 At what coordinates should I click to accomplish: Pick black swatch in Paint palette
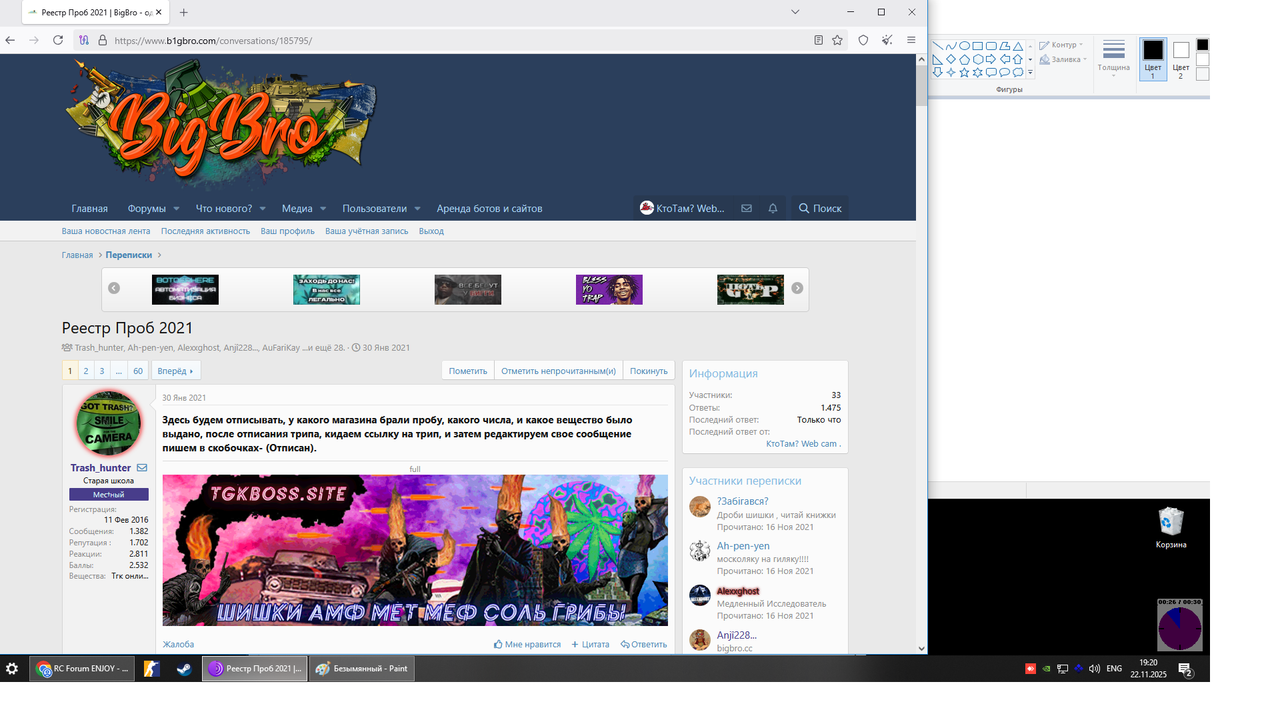coord(1202,45)
